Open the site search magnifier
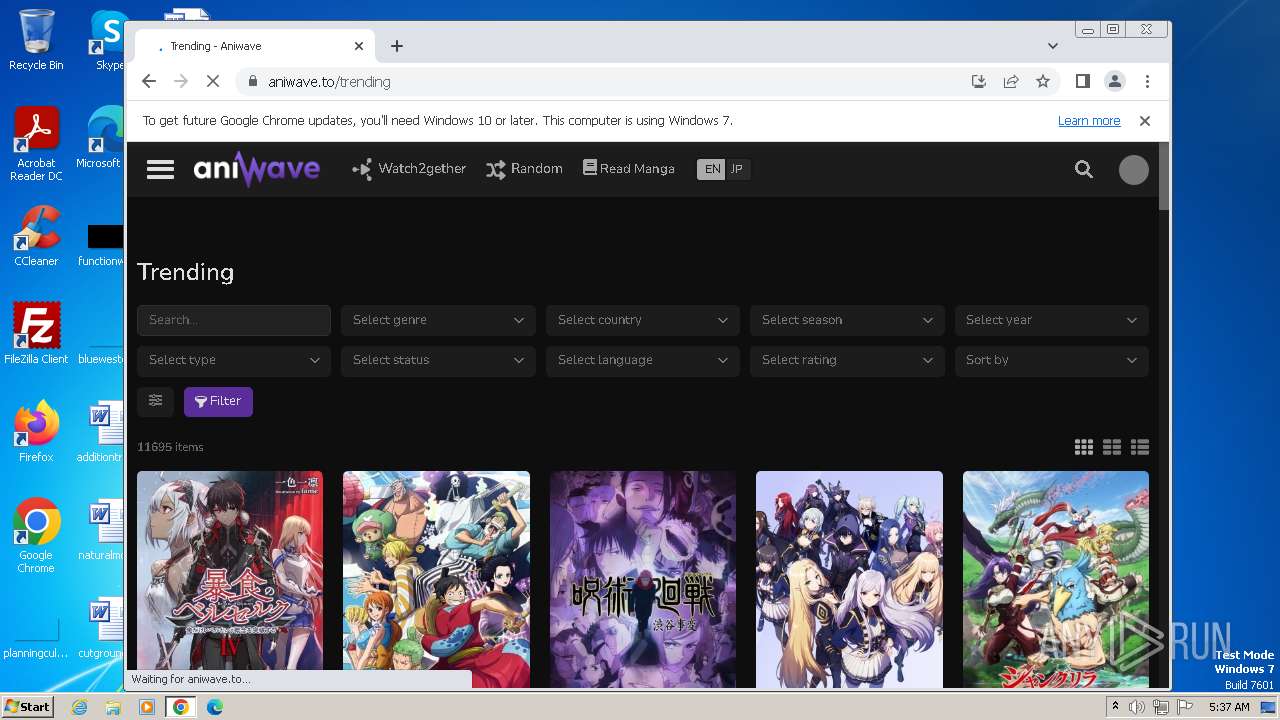This screenshot has height=720, width=1280. (x=1084, y=169)
